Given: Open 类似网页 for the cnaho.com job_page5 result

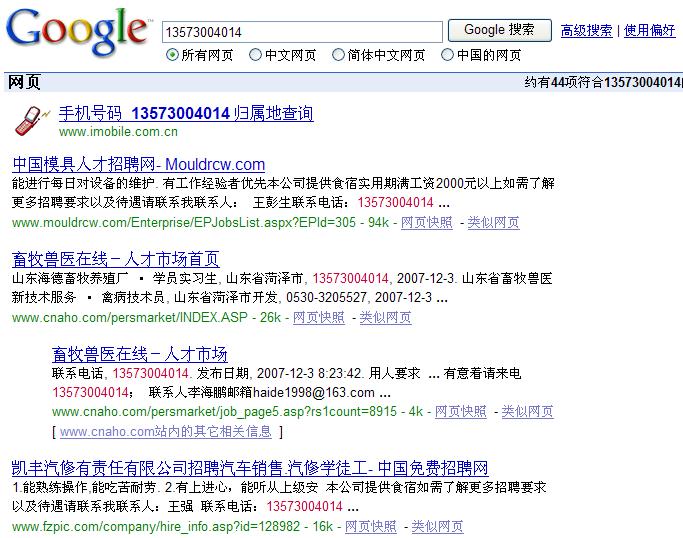Looking at the screenshot, I should click(527, 411).
